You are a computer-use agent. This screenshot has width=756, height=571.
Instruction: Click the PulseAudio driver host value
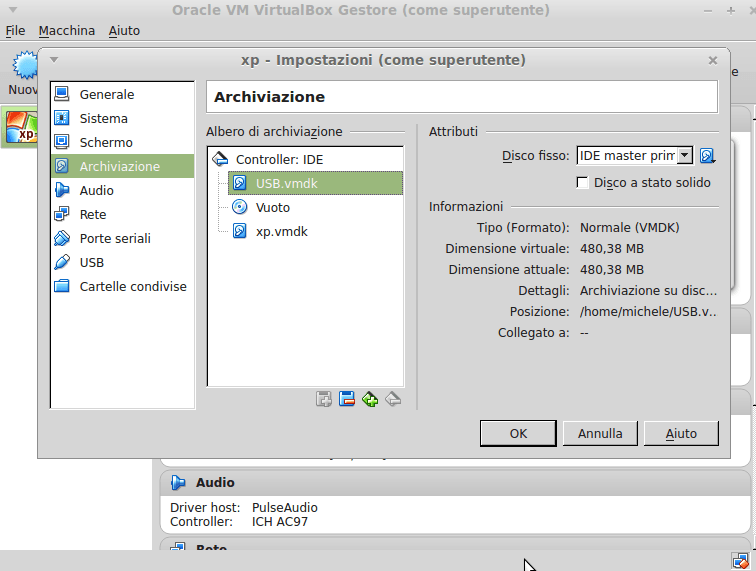[x=284, y=508]
